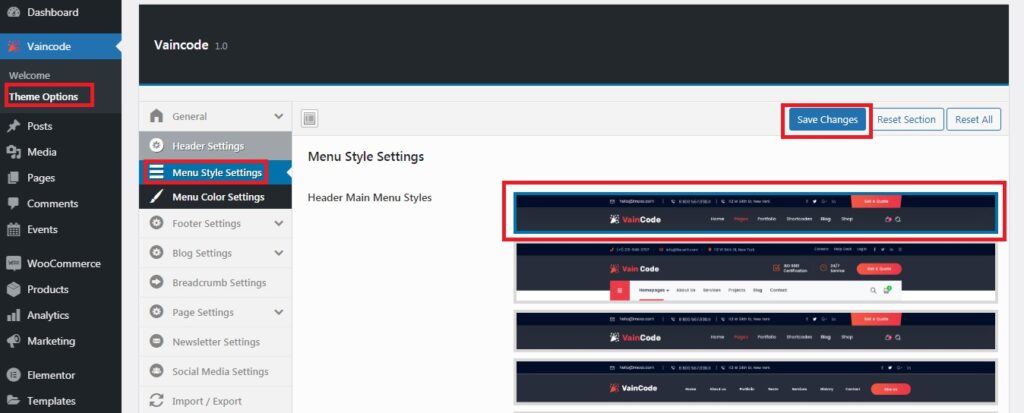Expand the General section chevron
The width and height of the screenshot is (1024, 413).
278,117
